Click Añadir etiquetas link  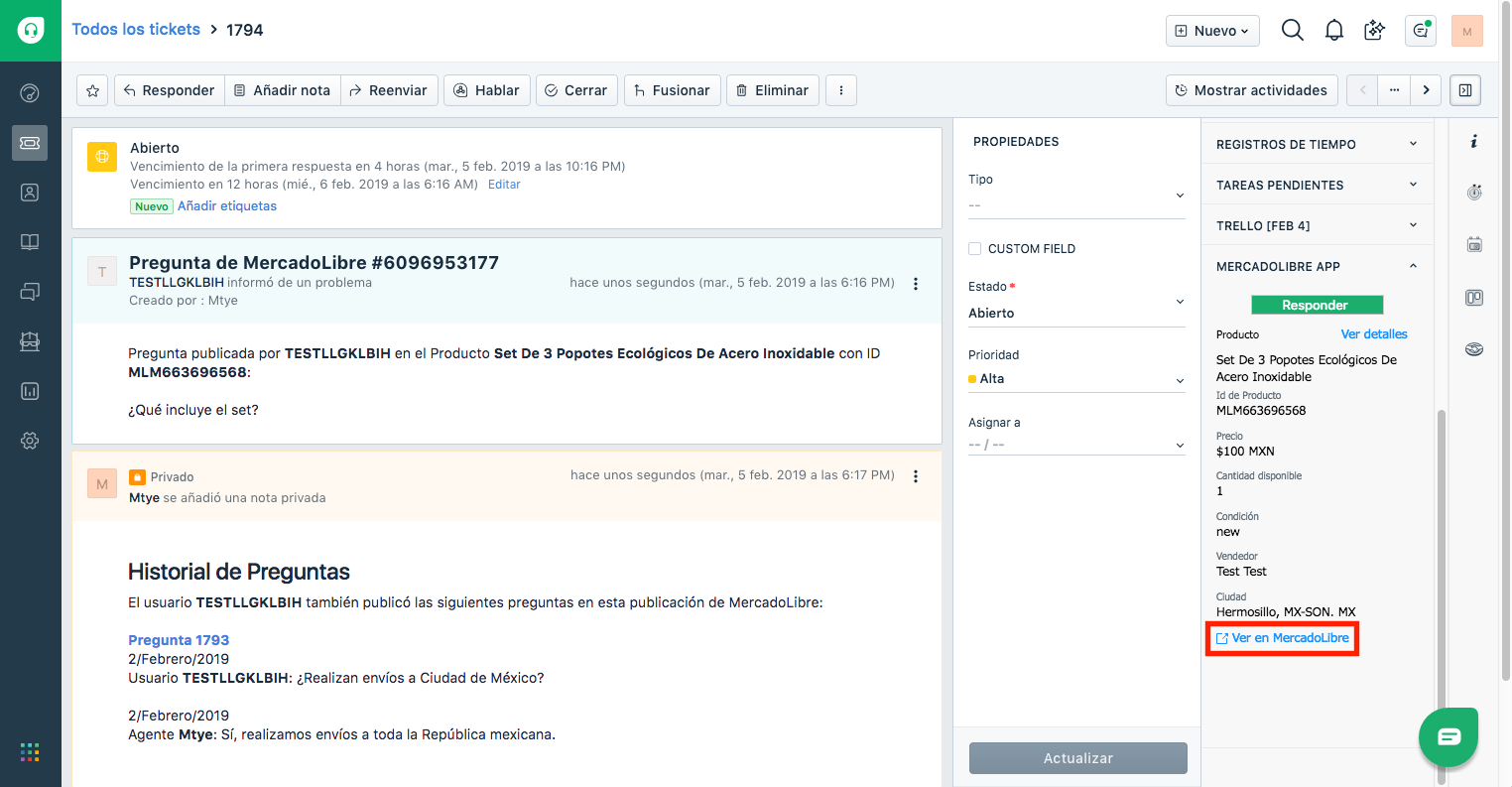(227, 206)
